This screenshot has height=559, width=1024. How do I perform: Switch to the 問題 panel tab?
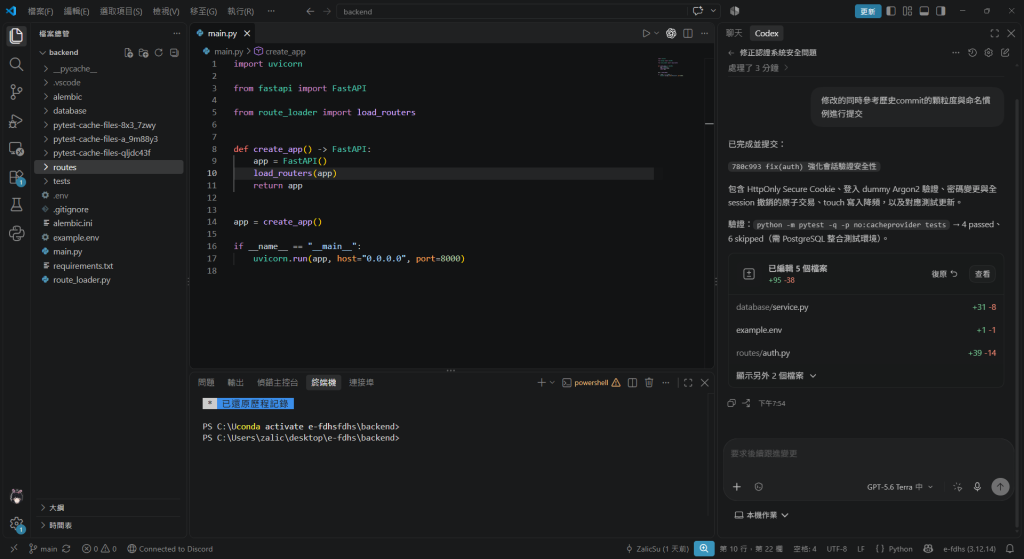(x=206, y=383)
